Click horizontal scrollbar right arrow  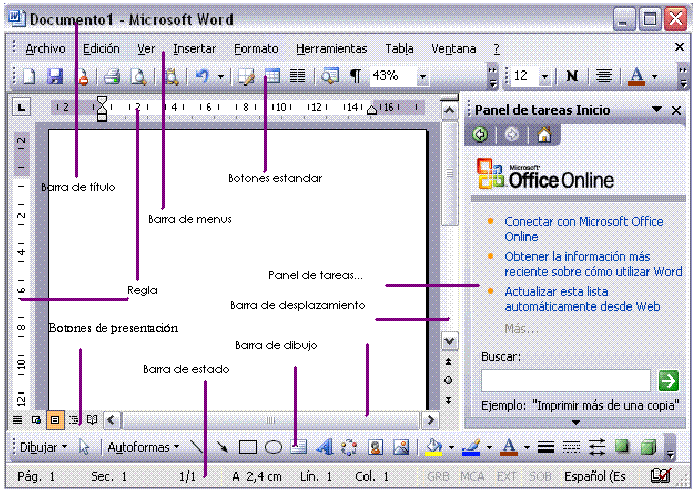click(430, 420)
